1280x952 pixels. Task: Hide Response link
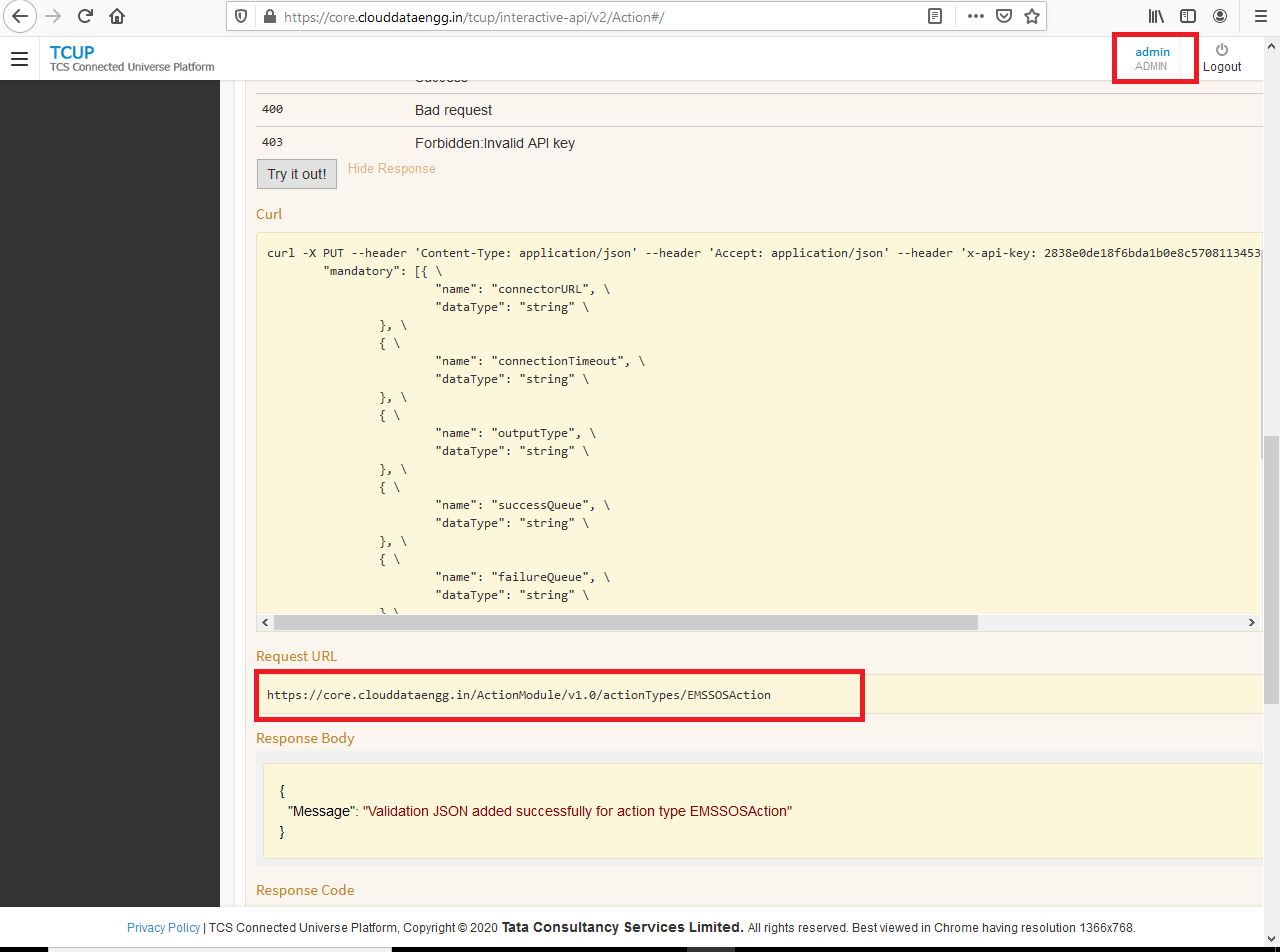(392, 169)
